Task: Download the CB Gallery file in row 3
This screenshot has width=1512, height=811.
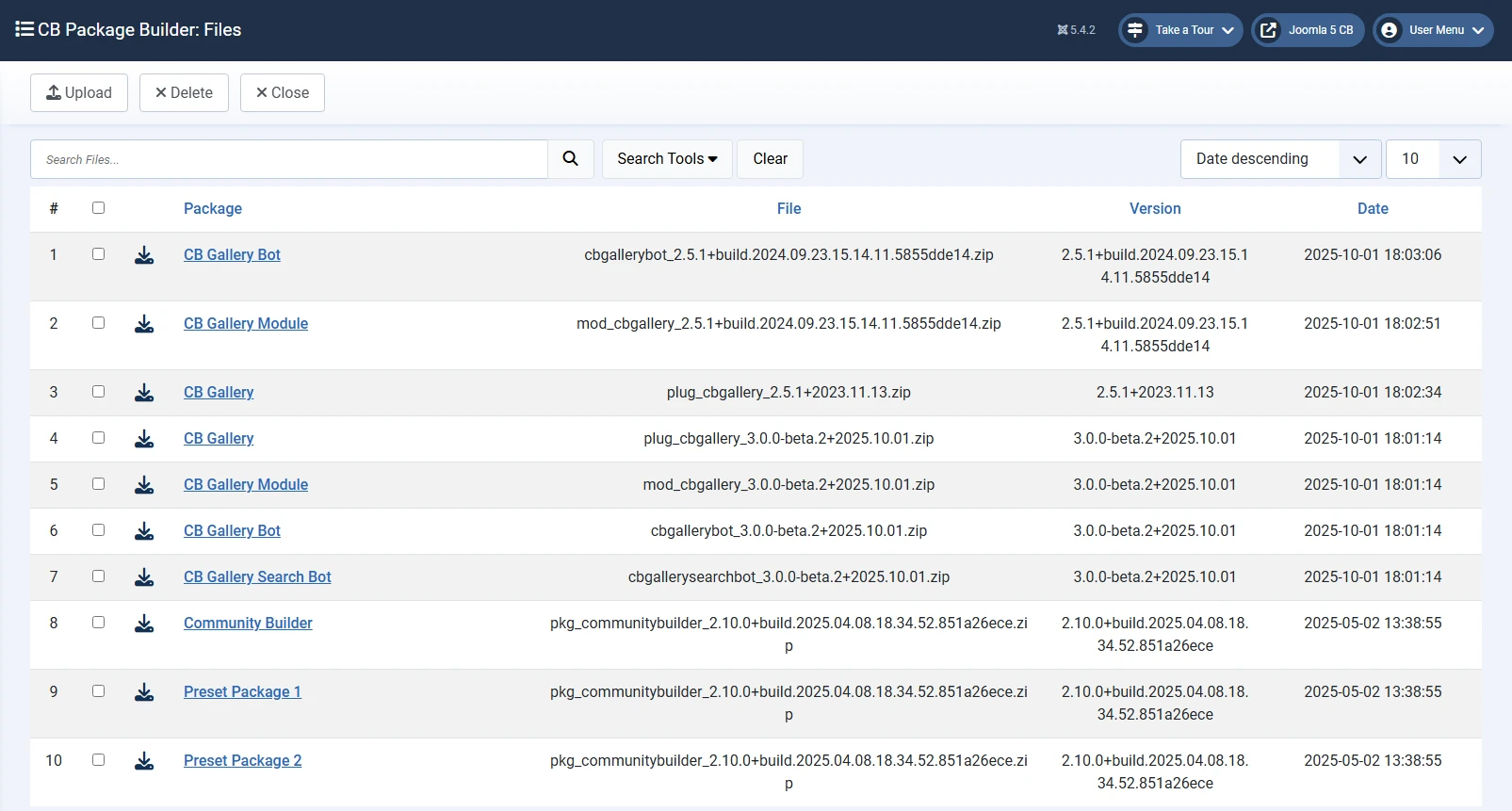Action: [x=144, y=393]
